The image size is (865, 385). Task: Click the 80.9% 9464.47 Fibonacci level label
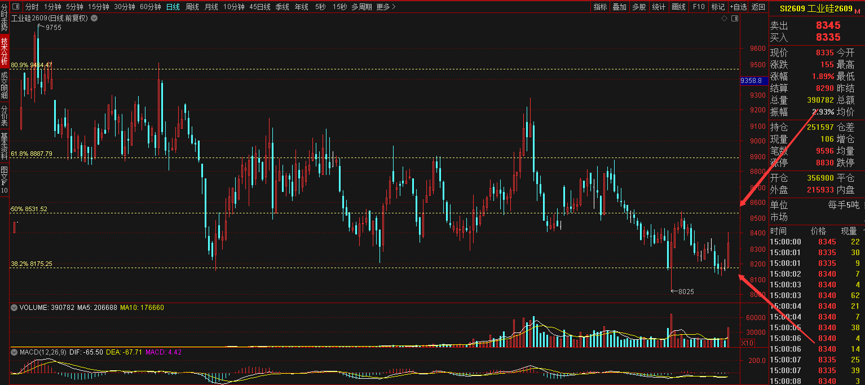click(31, 65)
